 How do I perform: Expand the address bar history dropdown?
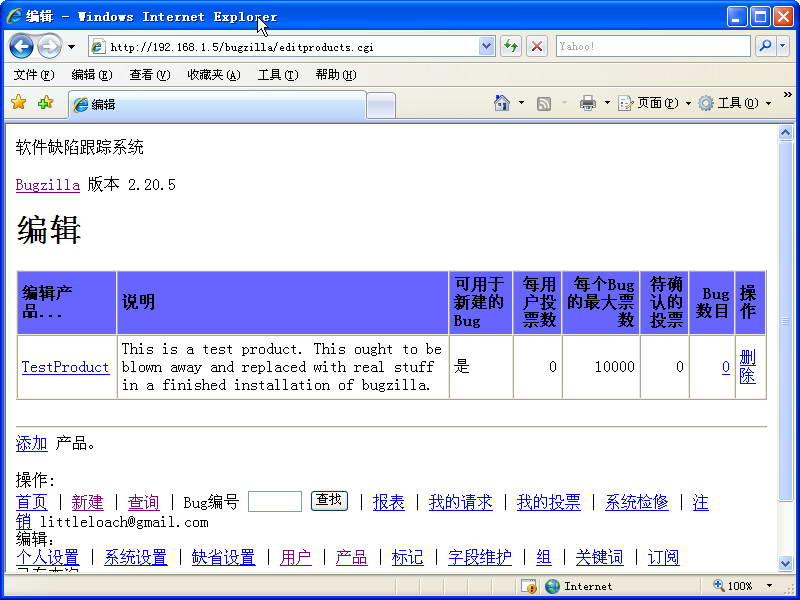pos(487,47)
